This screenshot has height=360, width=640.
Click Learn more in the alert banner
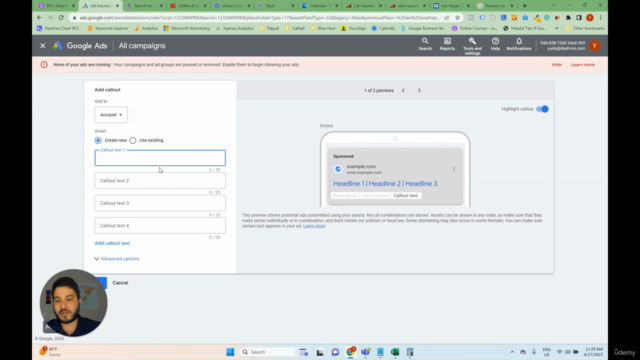tap(582, 64)
